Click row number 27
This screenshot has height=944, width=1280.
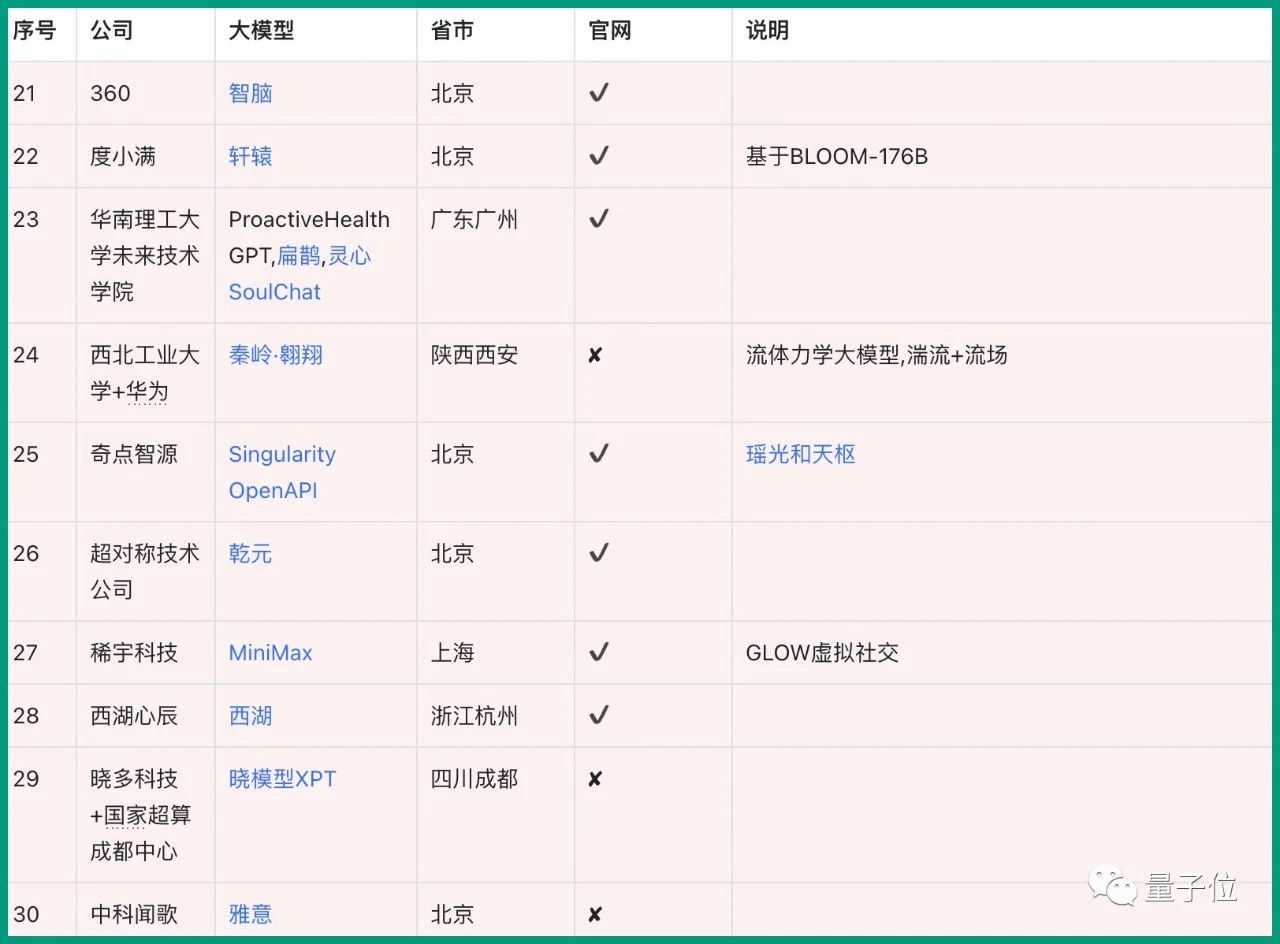pyautogui.click(x=25, y=653)
